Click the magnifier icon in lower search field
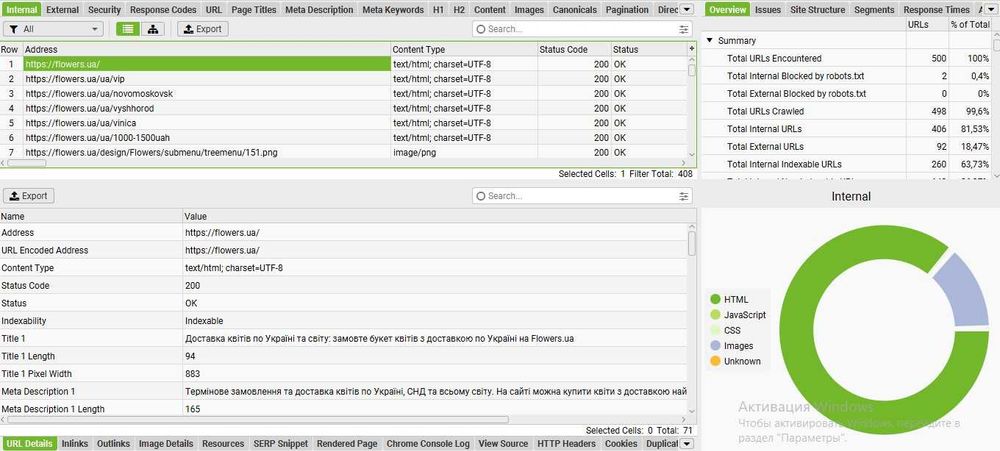 tap(481, 196)
